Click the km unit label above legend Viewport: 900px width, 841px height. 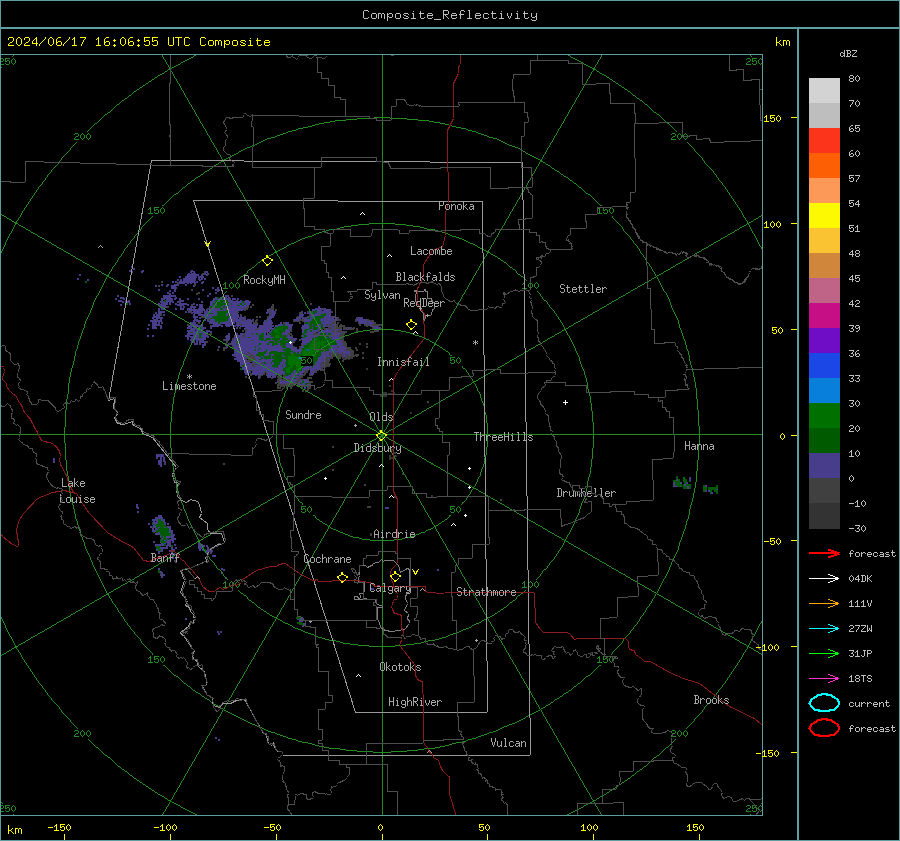coord(782,42)
